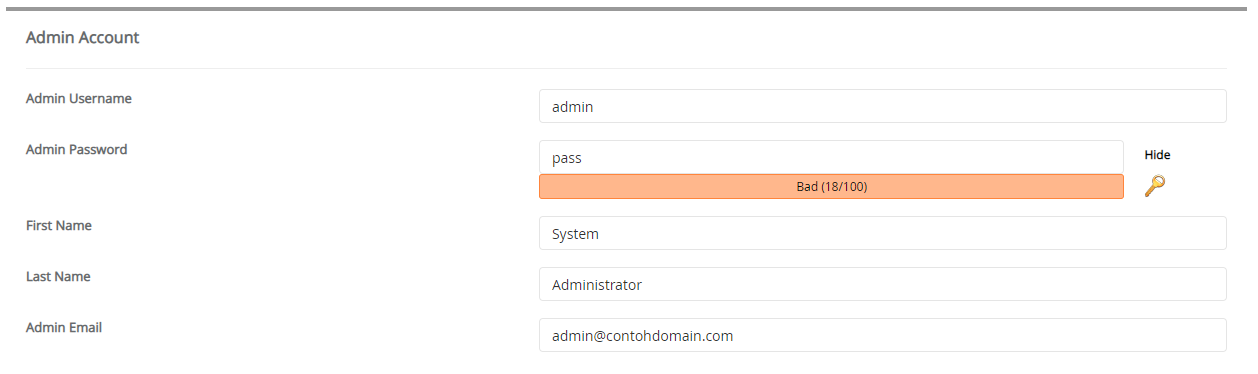This screenshot has height=374, width=1258.
Task: Hide the admin password text
Action: (x=1157, y=155)
